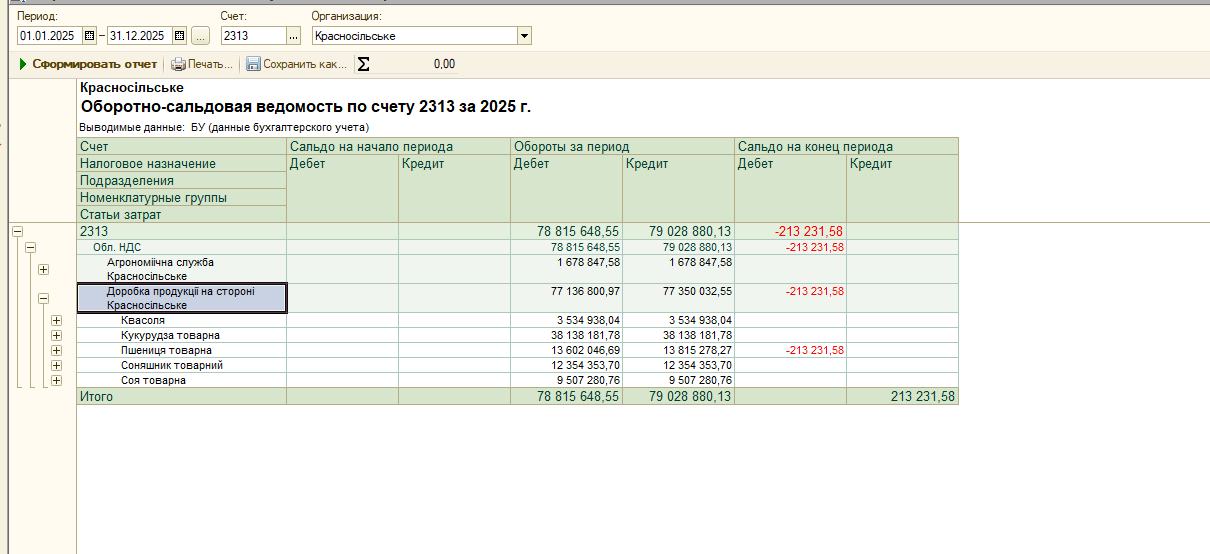
Task: Select the Квасоля cell
Action: point(182,320)
